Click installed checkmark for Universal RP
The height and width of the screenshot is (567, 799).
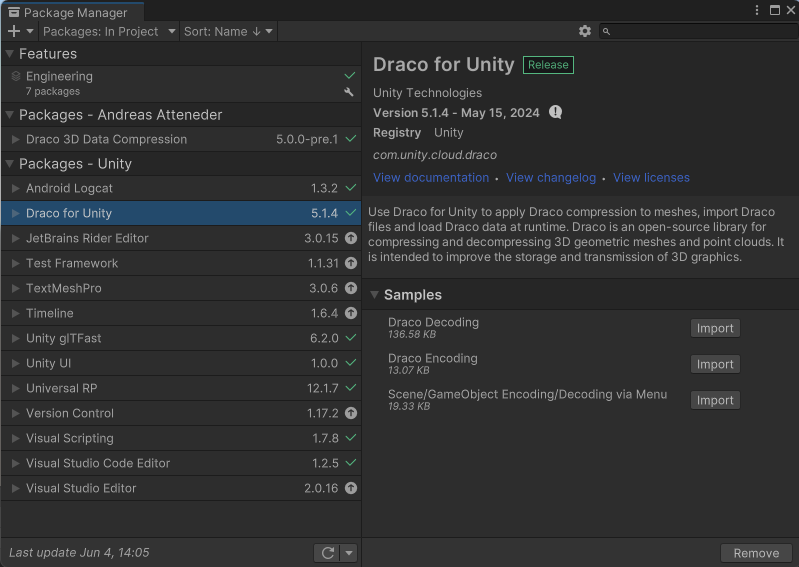(x=351, y=387)
